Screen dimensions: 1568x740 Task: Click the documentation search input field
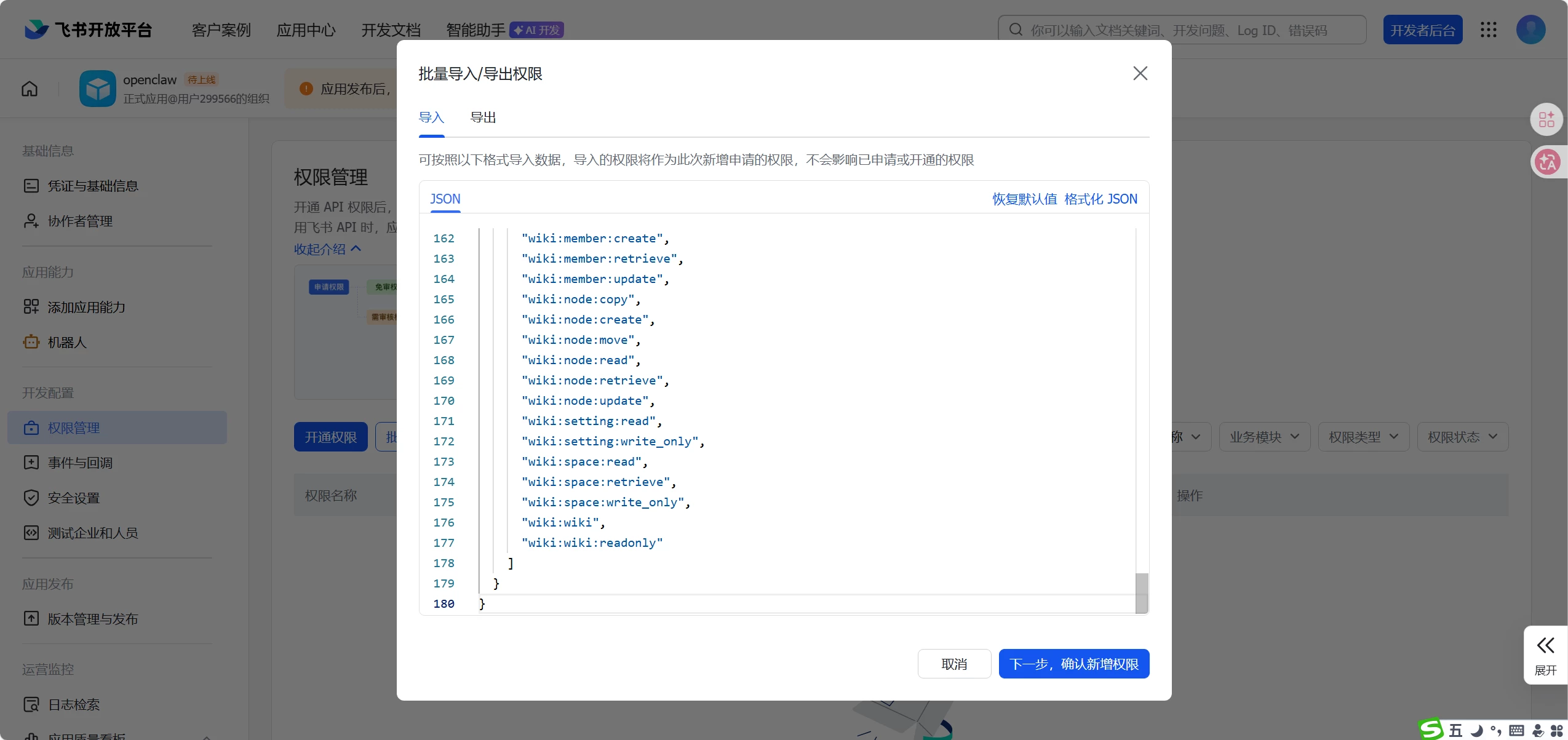(x=1181, y=30)
